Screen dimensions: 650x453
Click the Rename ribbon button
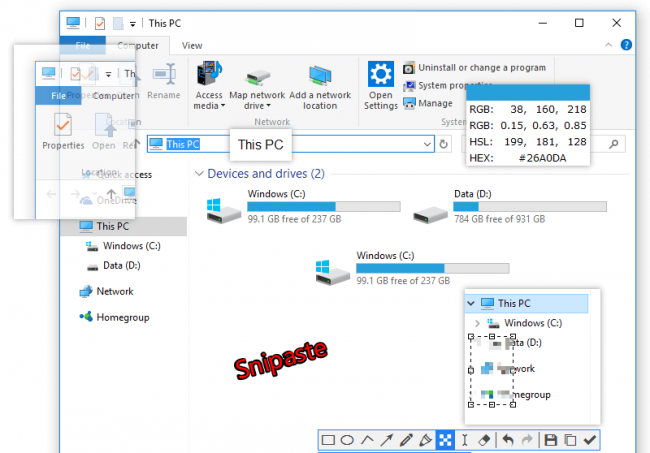(x=164, y=82)
